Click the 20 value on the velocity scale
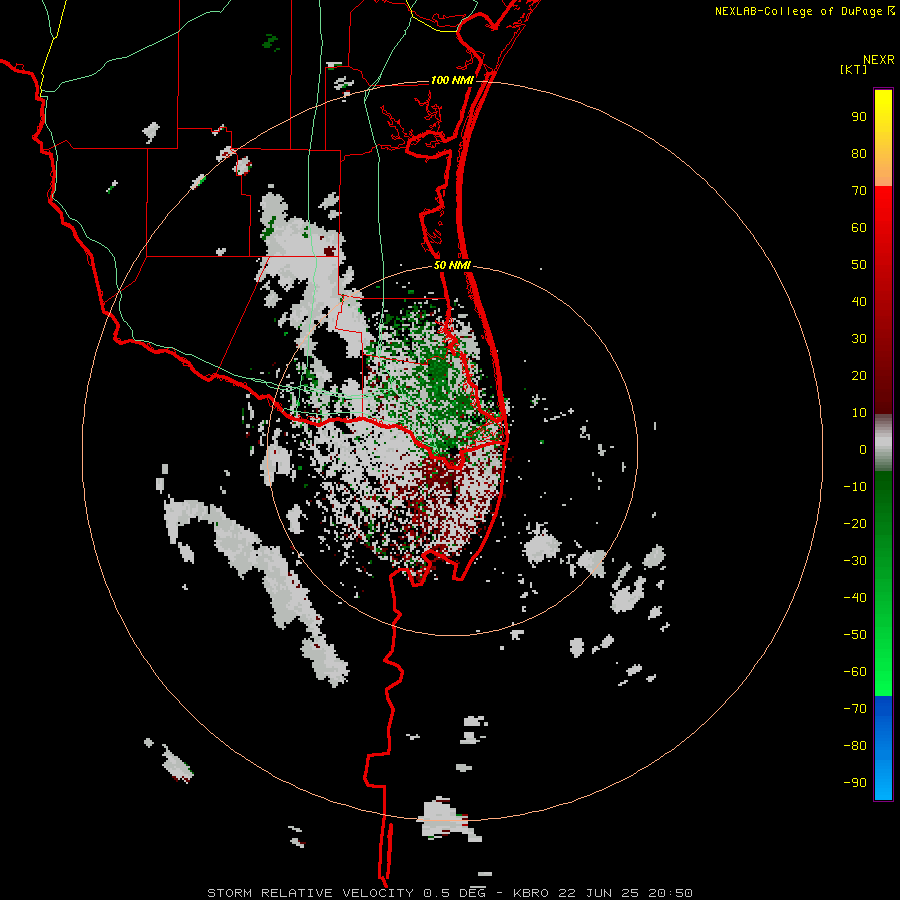Screen dimensions: 900x900 point(859,376)
